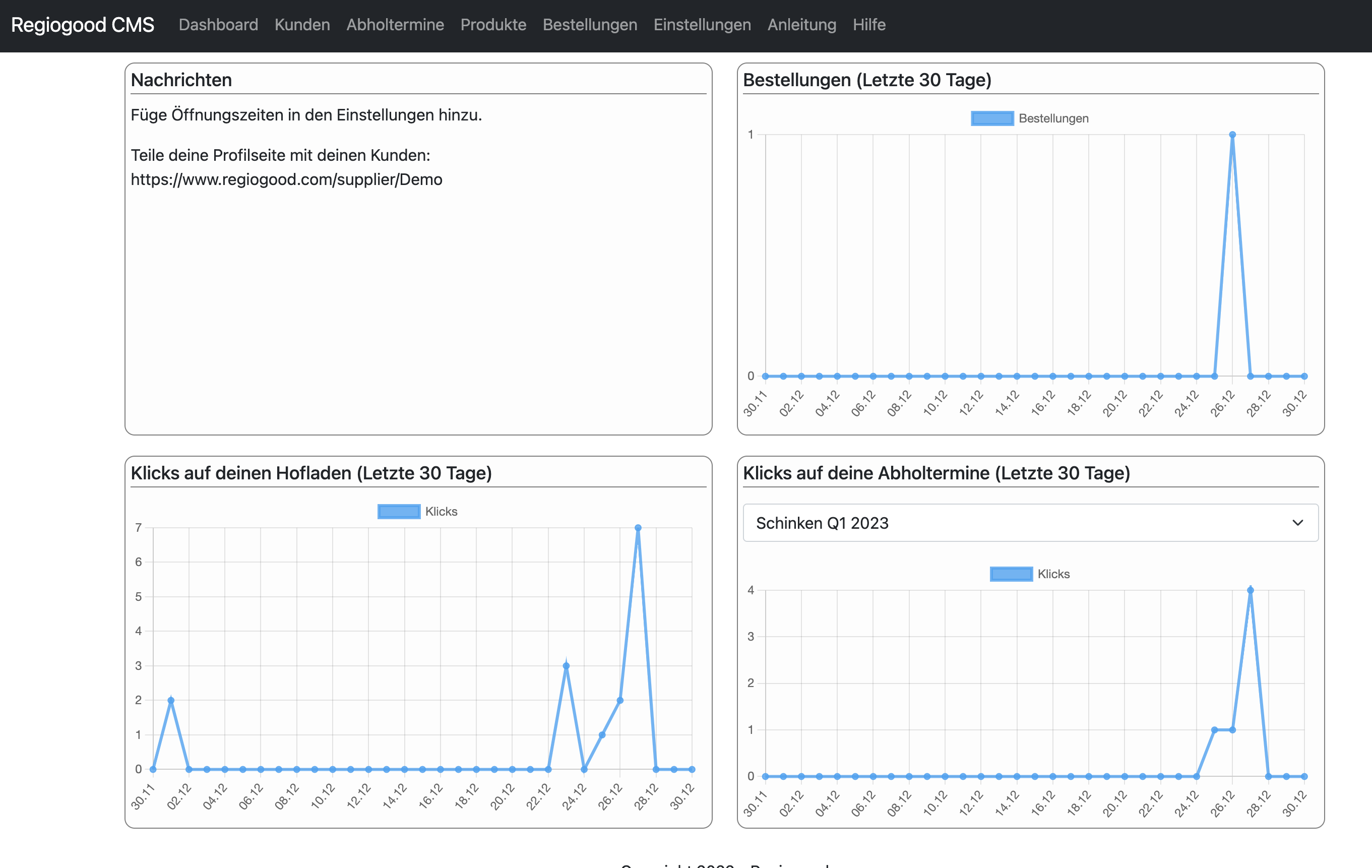Click the regiogood.com/supplier/Demo profile URL
1372x868 pixels.
(286, 179)
